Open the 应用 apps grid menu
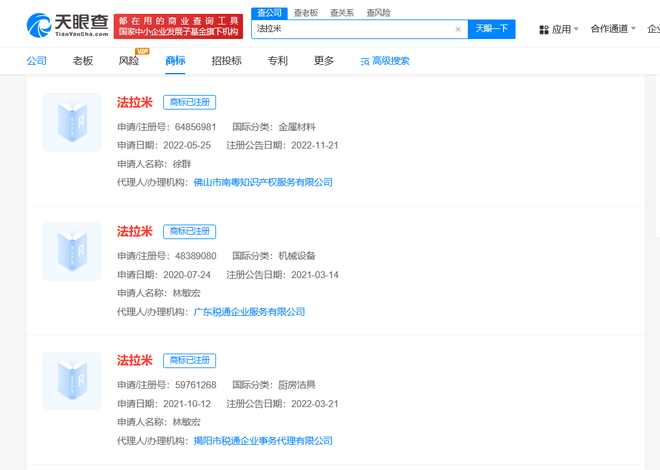 559,29
